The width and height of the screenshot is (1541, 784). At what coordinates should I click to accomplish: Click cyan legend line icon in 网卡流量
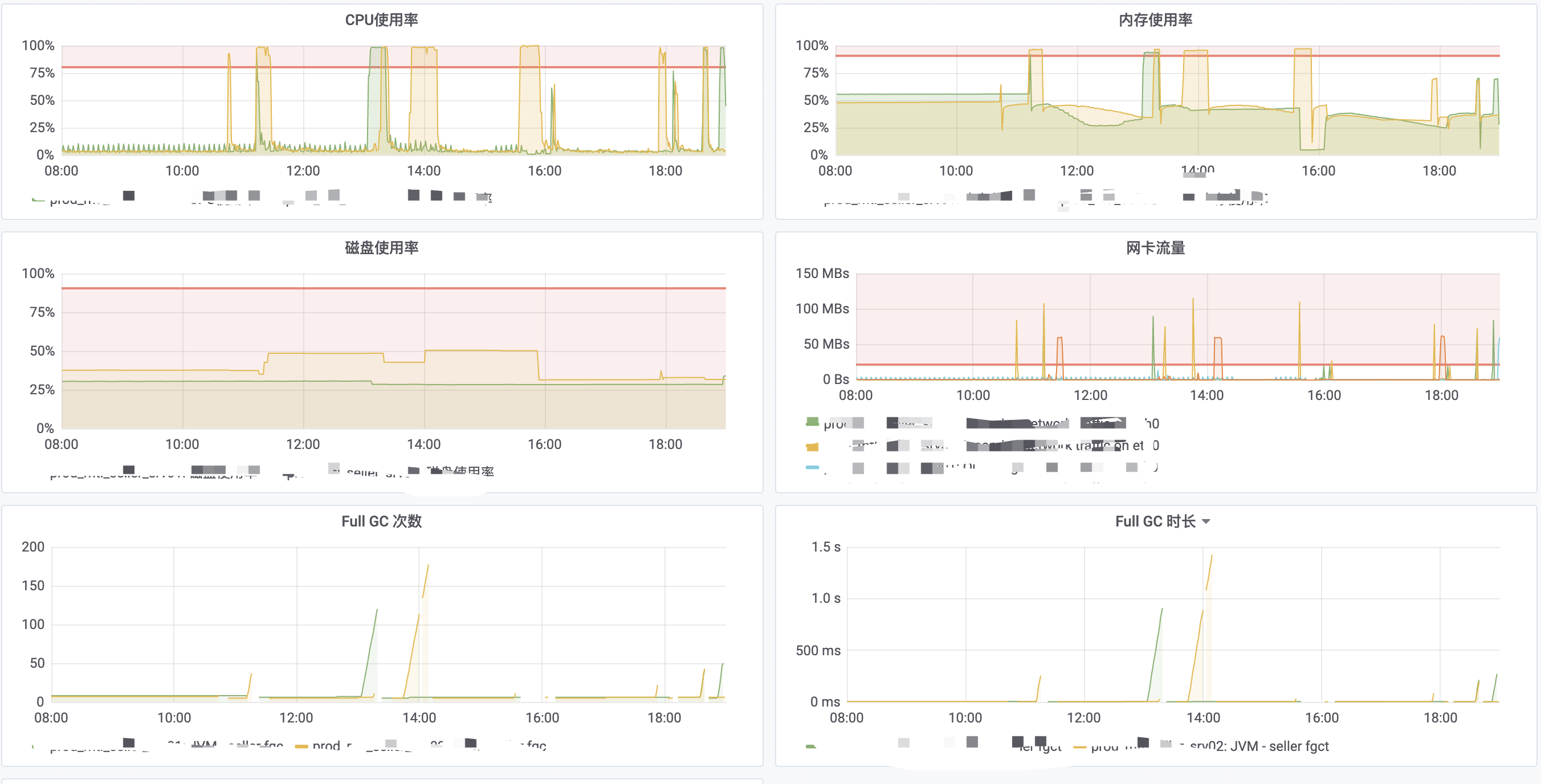click(812, 467)
